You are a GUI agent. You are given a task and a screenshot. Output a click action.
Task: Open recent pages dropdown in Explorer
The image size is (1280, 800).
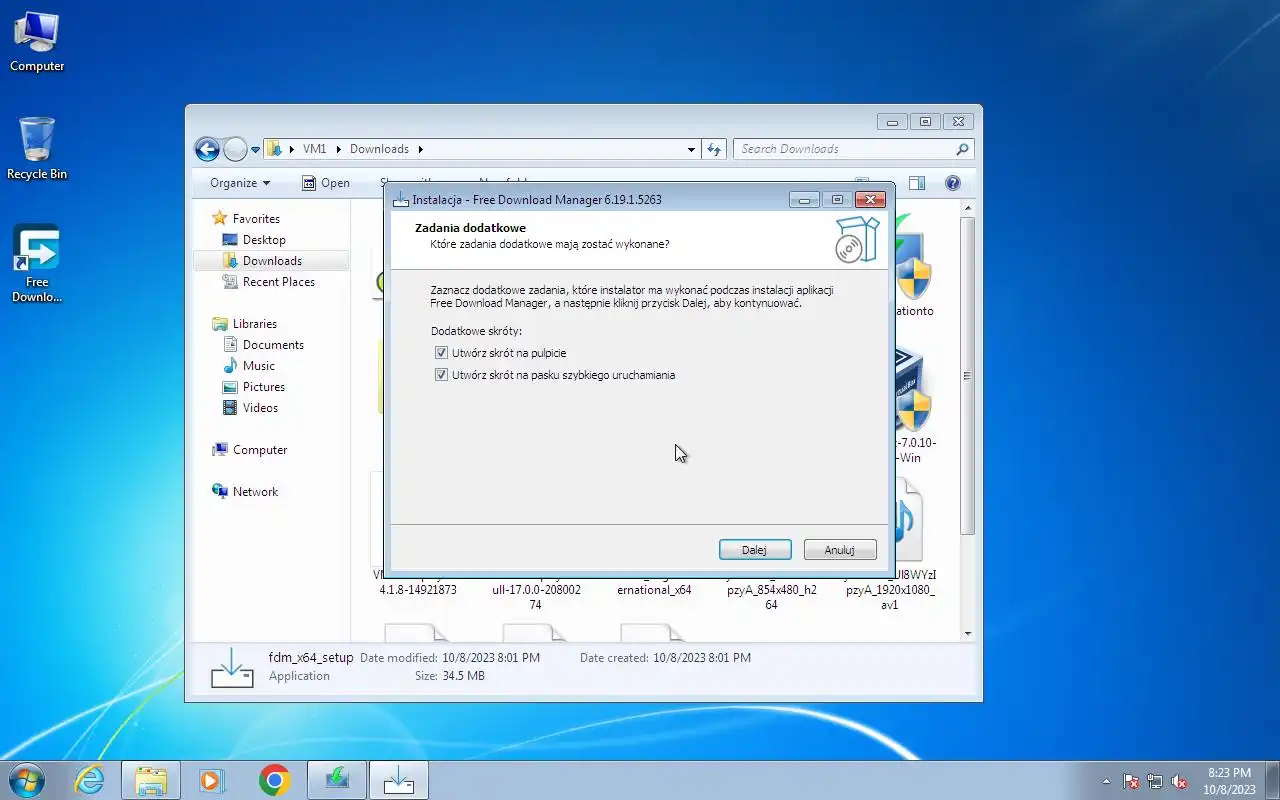[x=255, y=150]
